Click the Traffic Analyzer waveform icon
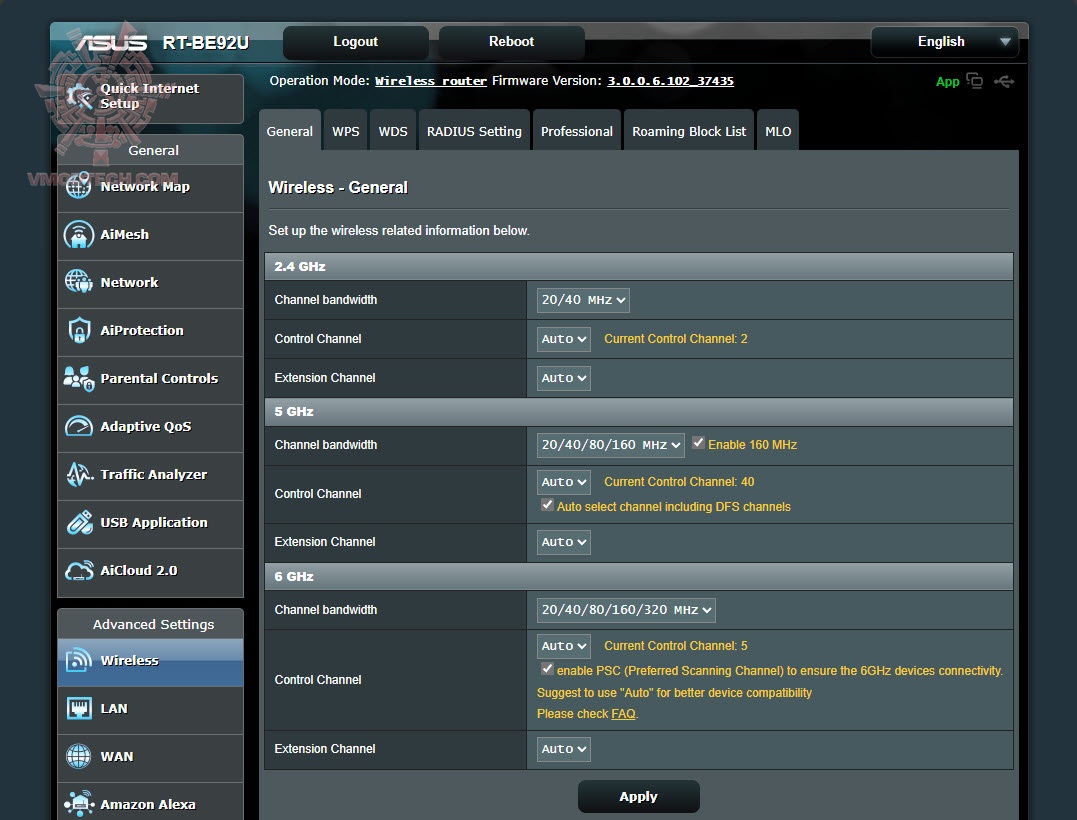Screen dimensions: 1077x820 [79, 474]
